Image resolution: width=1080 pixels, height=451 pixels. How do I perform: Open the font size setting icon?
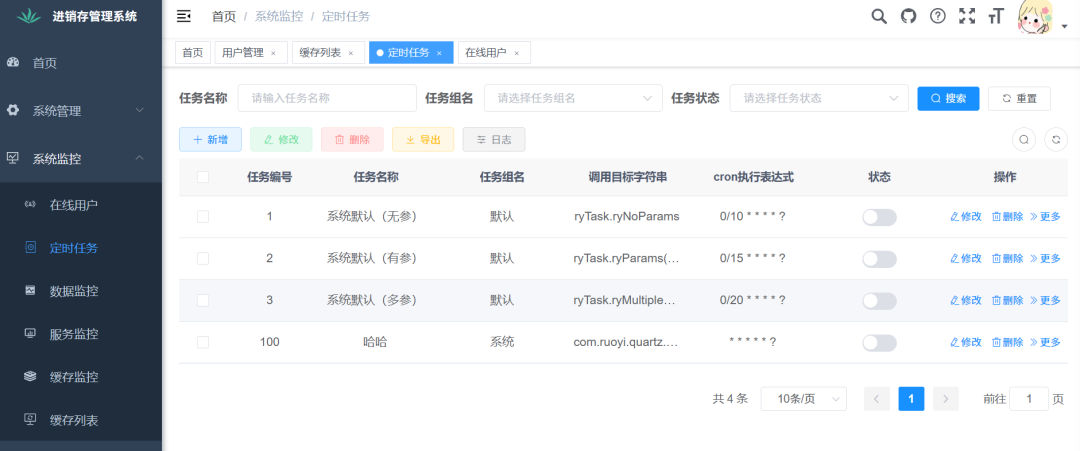pyautogui.click(x=995, y=17)
